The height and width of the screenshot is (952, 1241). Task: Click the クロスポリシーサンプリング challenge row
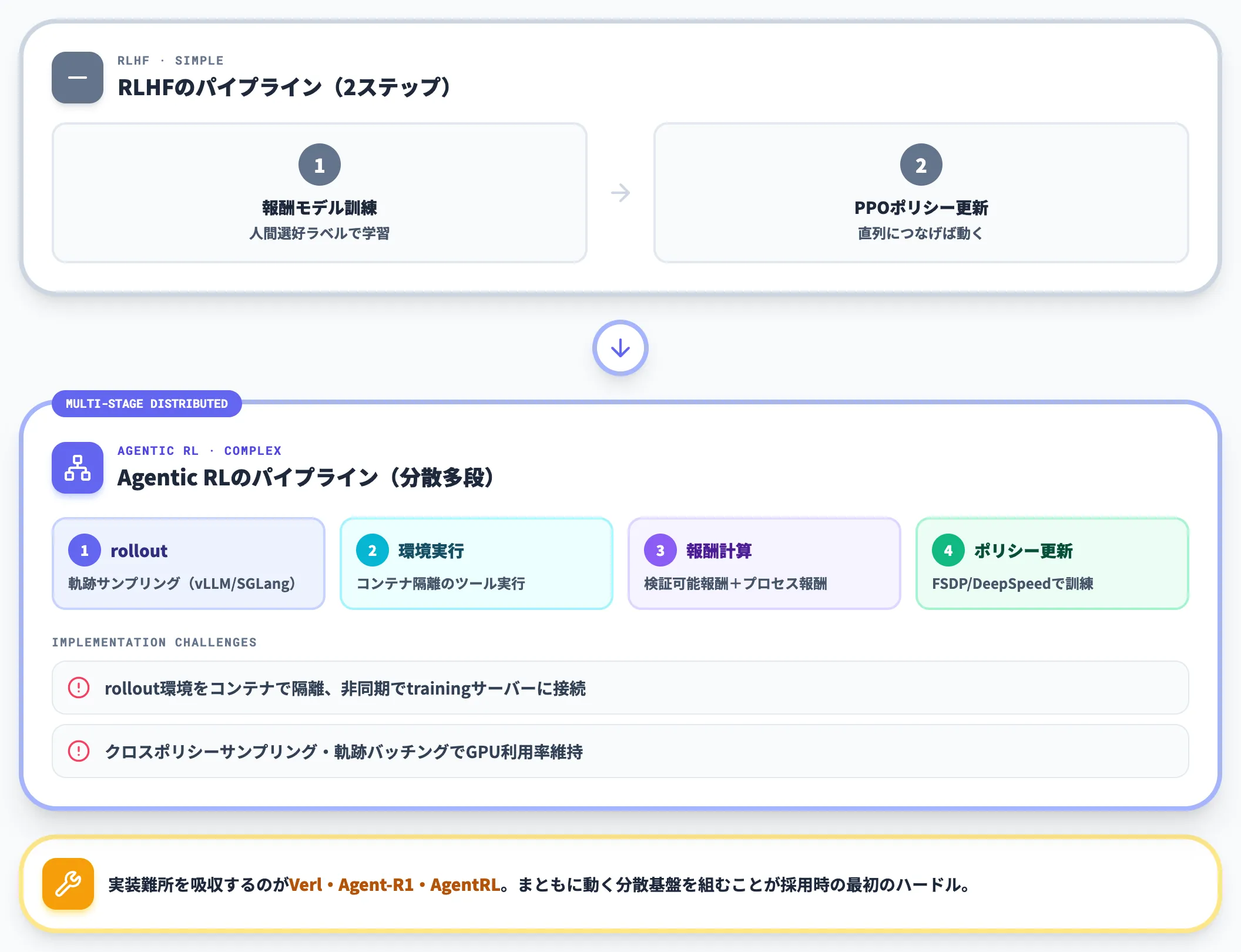coord(620,751)
